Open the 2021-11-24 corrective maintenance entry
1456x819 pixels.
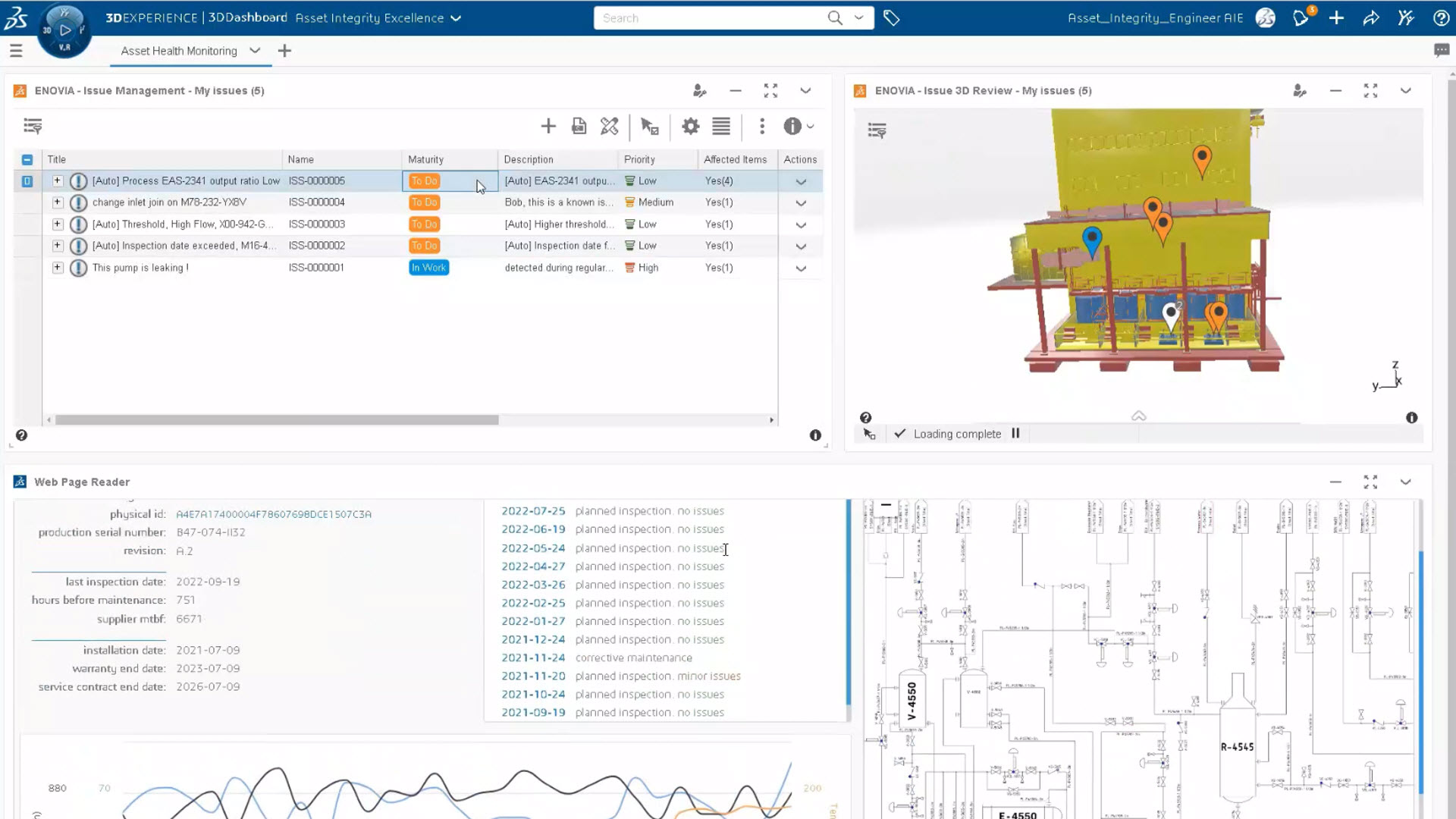click(x=533, y=658)
